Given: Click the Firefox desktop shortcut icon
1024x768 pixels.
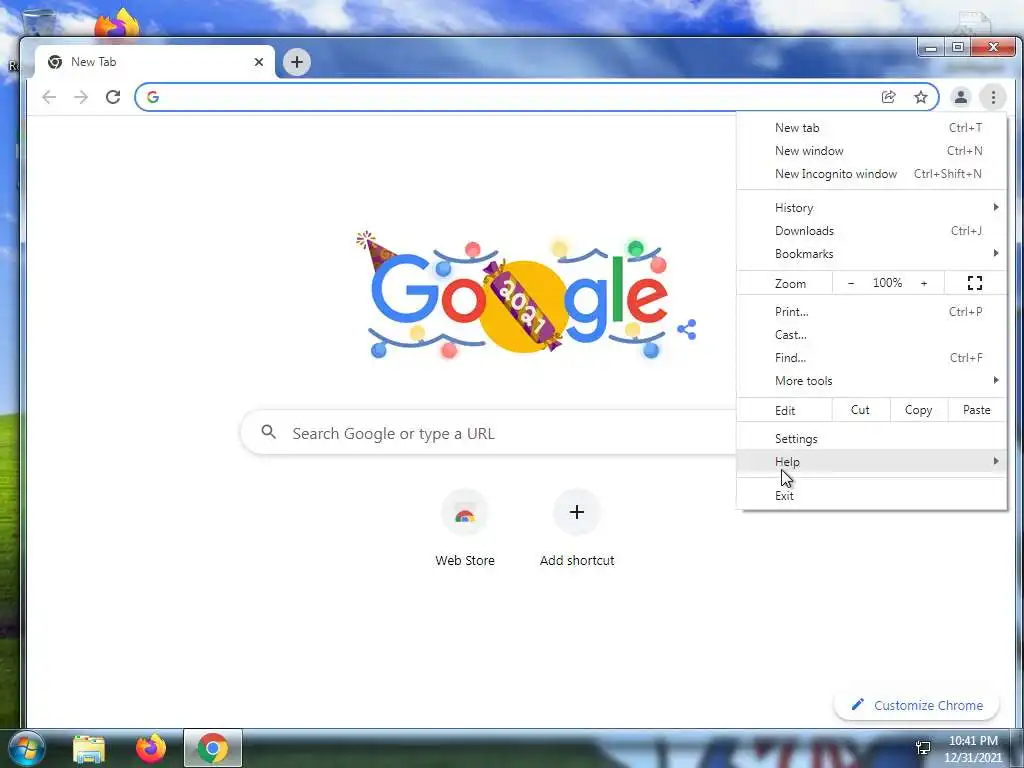Looking at the screenshot, I should pos(117,23).
